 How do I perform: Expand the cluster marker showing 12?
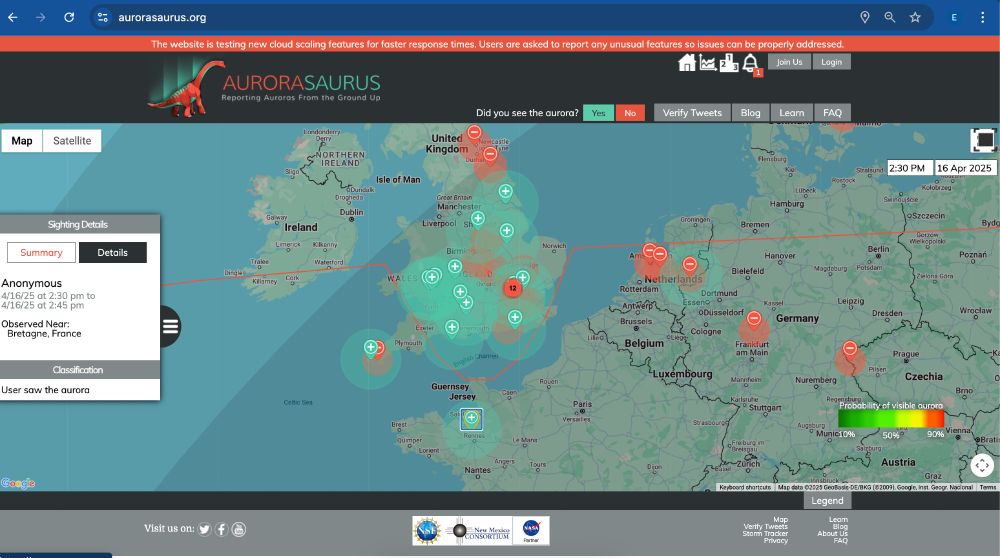click(x=512, y=288)
